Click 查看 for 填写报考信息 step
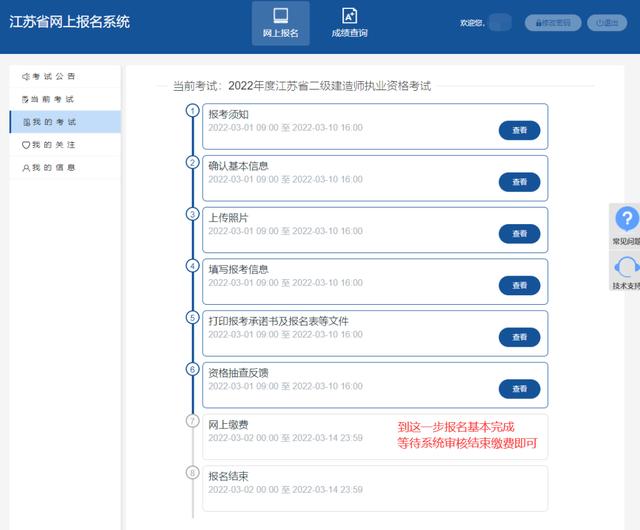 [519, 285]
